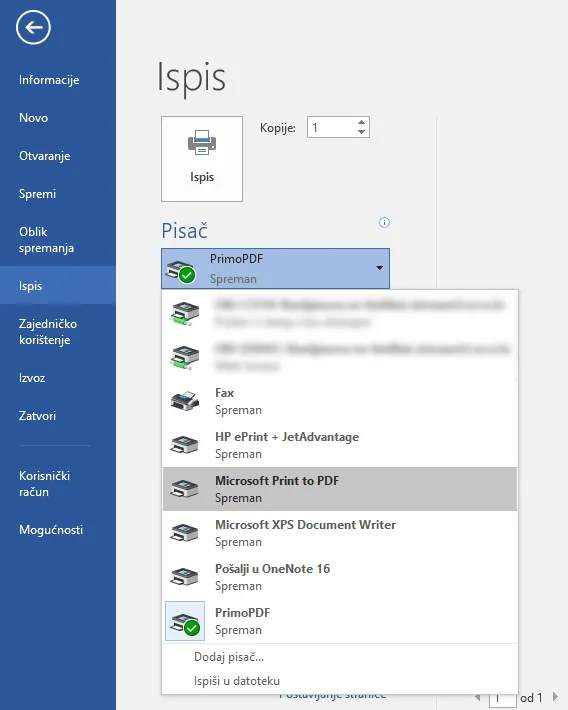The height and width of the screenshot is (710, 568).
Task: Click Spreman status under Fax
Action: (x=238, y=410)
